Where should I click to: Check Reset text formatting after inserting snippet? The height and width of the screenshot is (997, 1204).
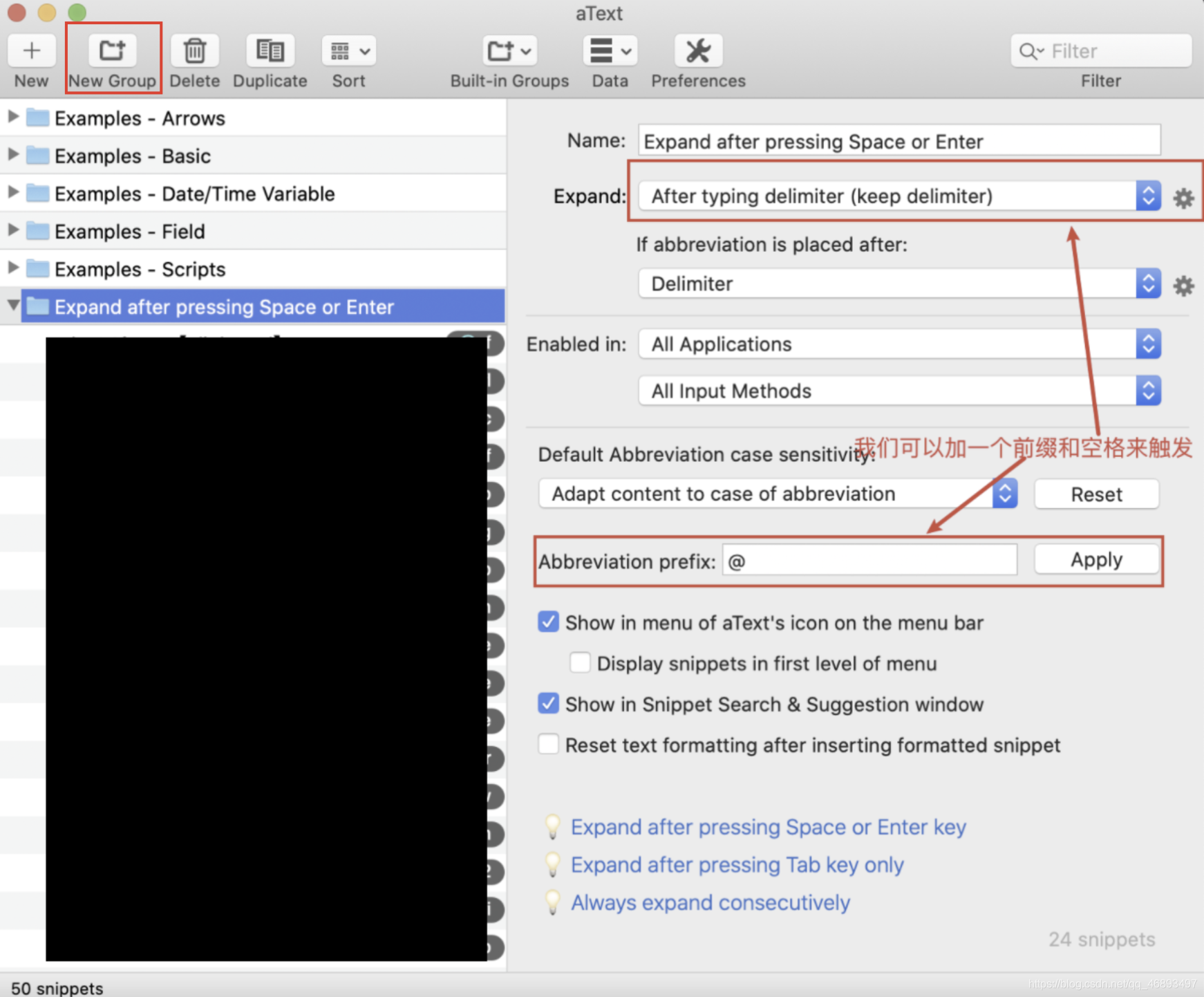coord(548,745)
